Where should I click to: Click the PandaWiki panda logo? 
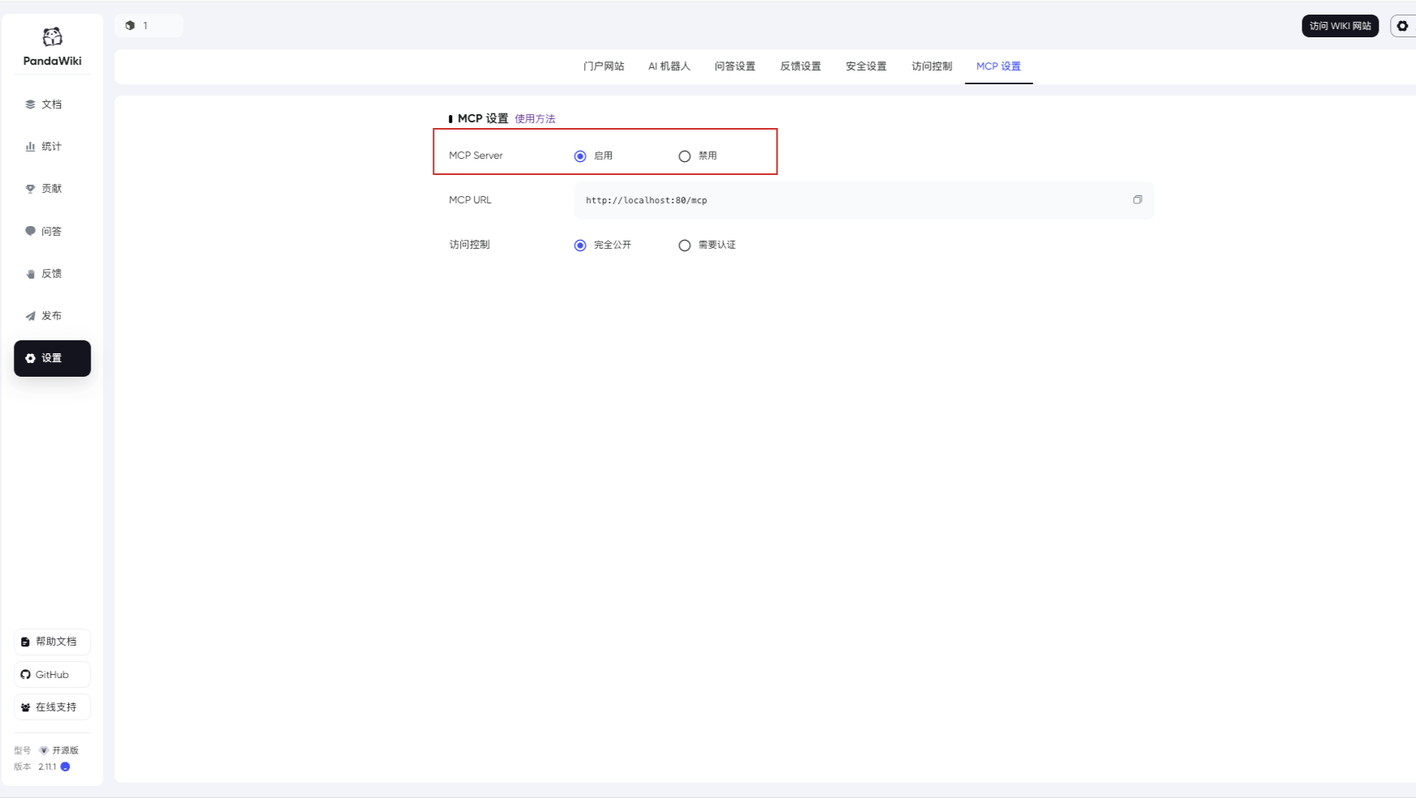[x=52, y=38]
